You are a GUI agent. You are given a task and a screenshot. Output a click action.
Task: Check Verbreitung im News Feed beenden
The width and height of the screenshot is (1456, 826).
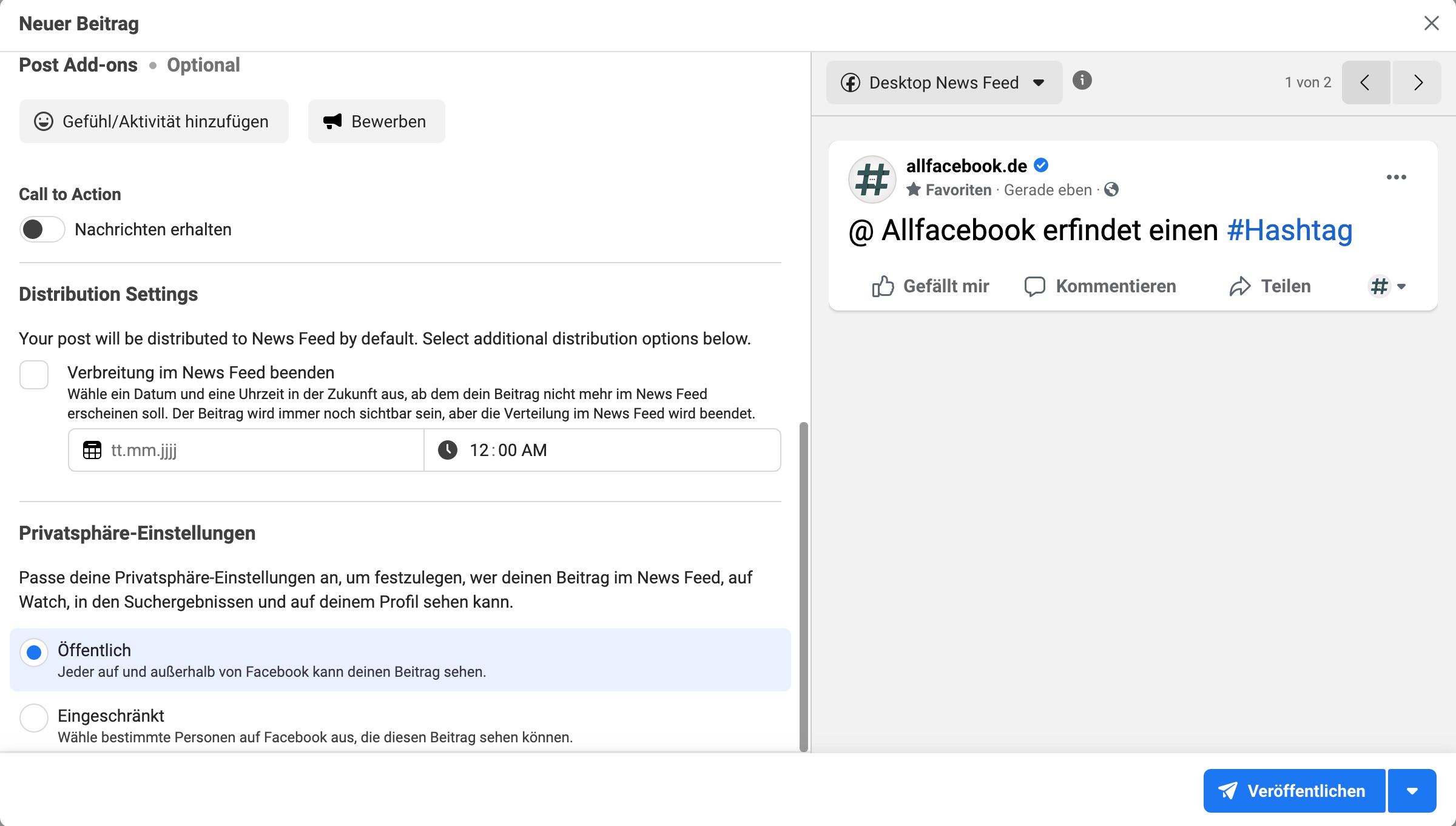(34, 375)
